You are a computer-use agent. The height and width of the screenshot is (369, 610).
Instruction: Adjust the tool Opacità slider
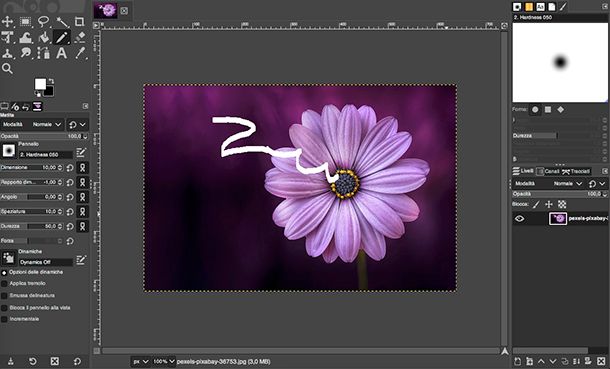44,136
